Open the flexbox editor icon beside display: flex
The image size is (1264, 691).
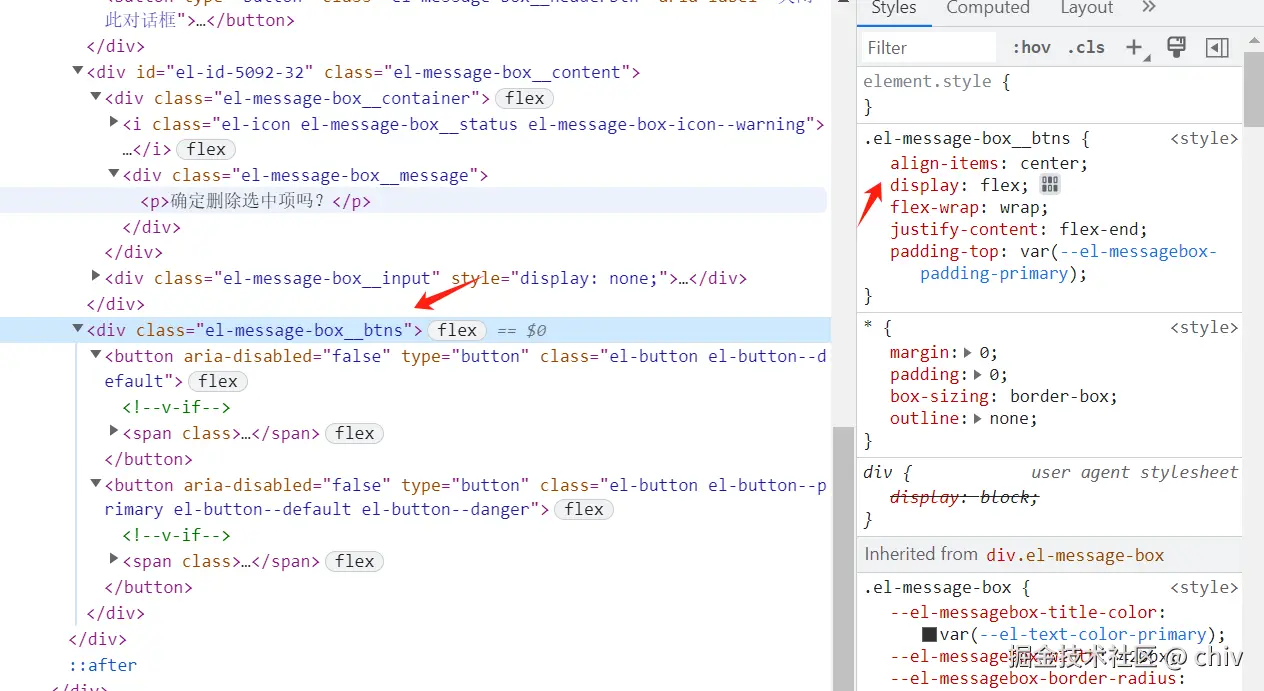coord(1049,185)
